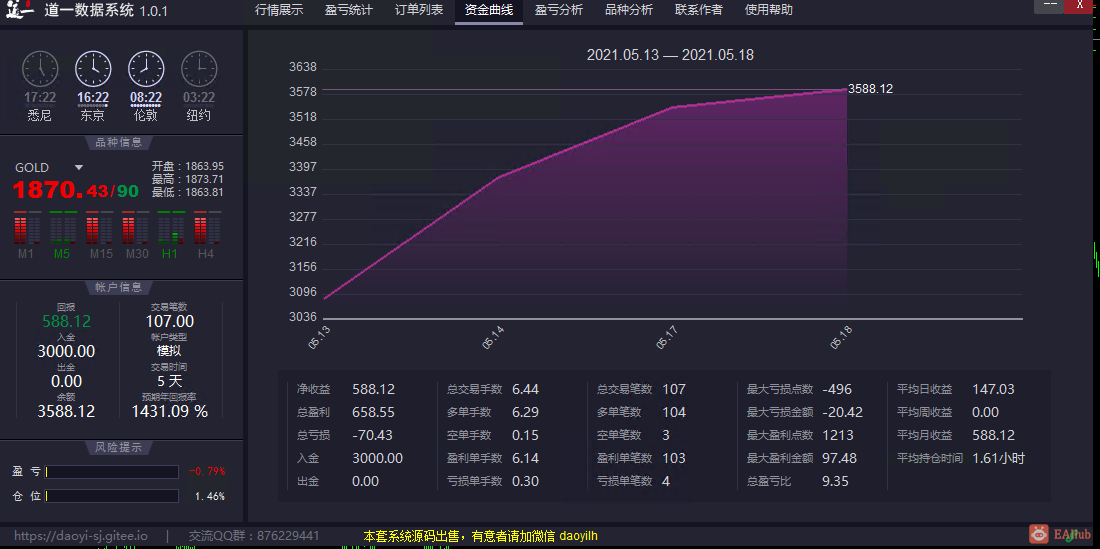Click the 平均持仓时间 1.61小时 statistic
The image size is (1100, 549).
[x=961, y=459]
